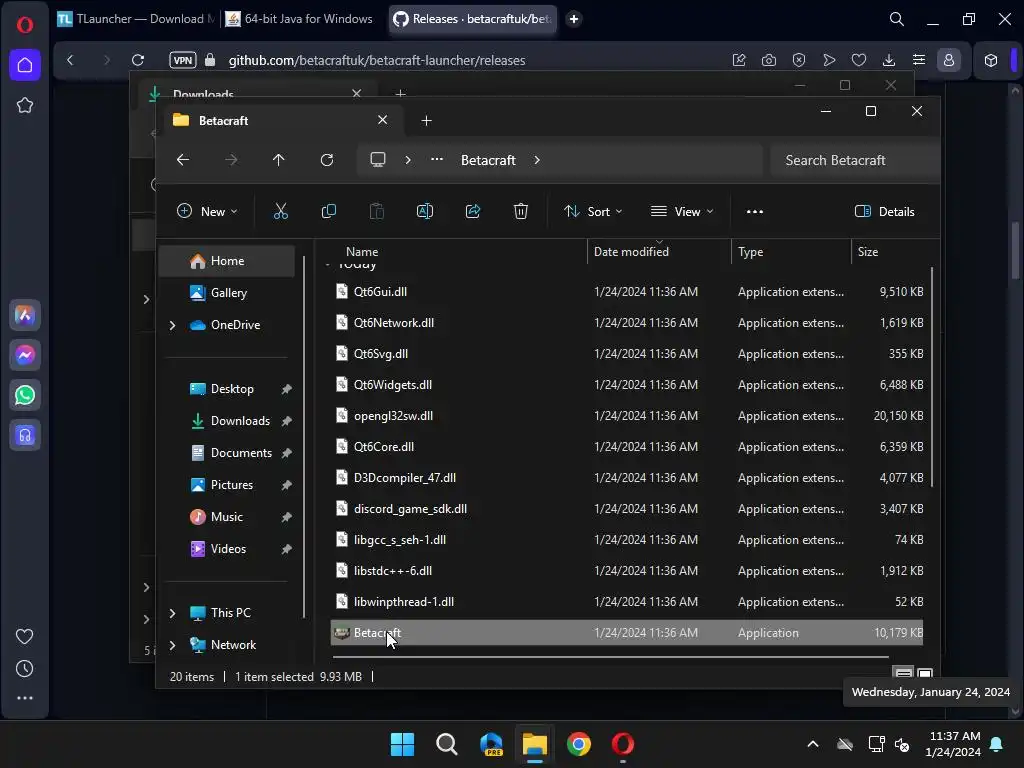The width and height of the screenshot is (1024, 768).
Task: Click the chevron after the monitor icon in address bar
Action: [x=408, y=160]
